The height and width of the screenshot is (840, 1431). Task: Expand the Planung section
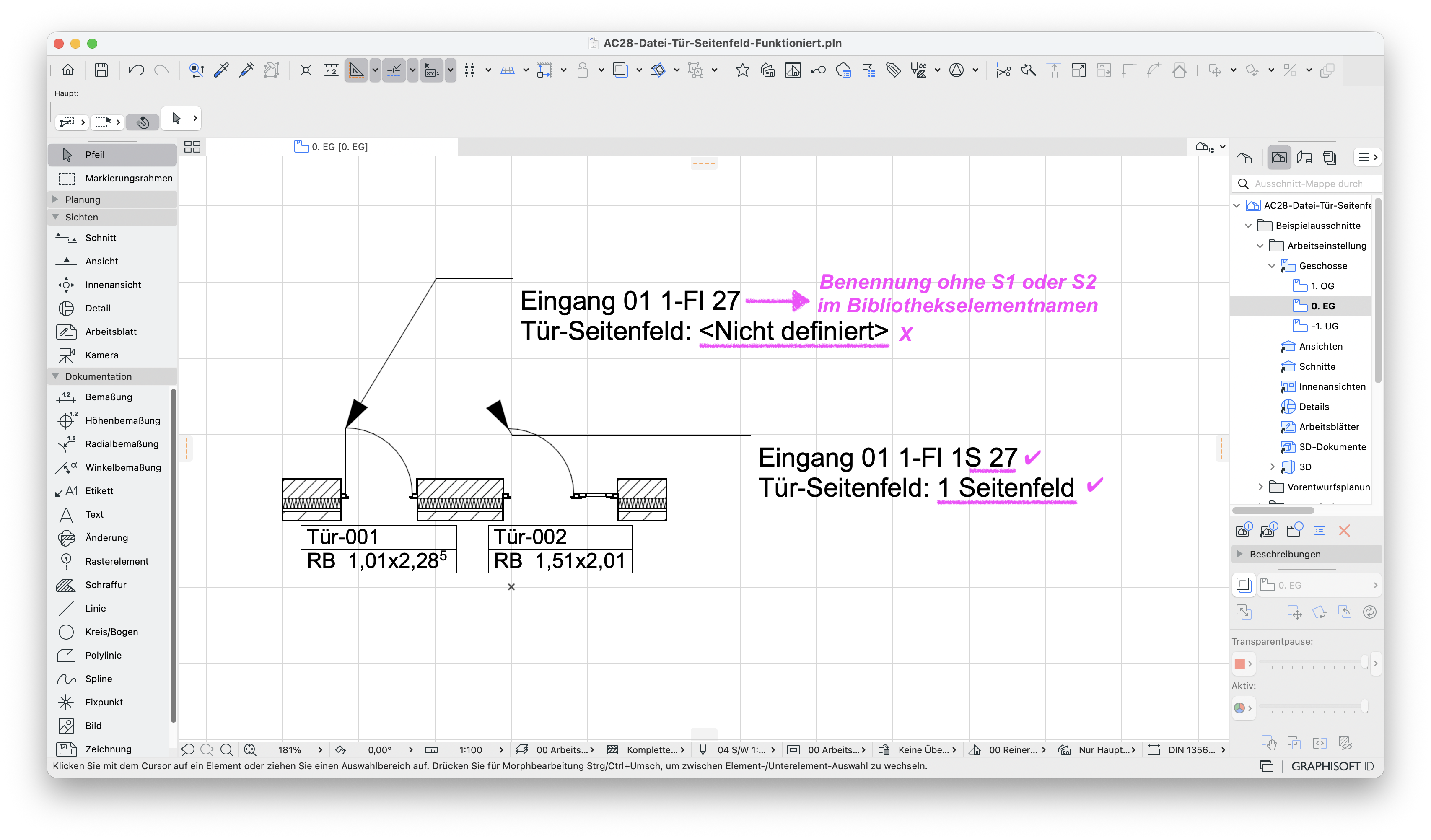pos(55,200)
